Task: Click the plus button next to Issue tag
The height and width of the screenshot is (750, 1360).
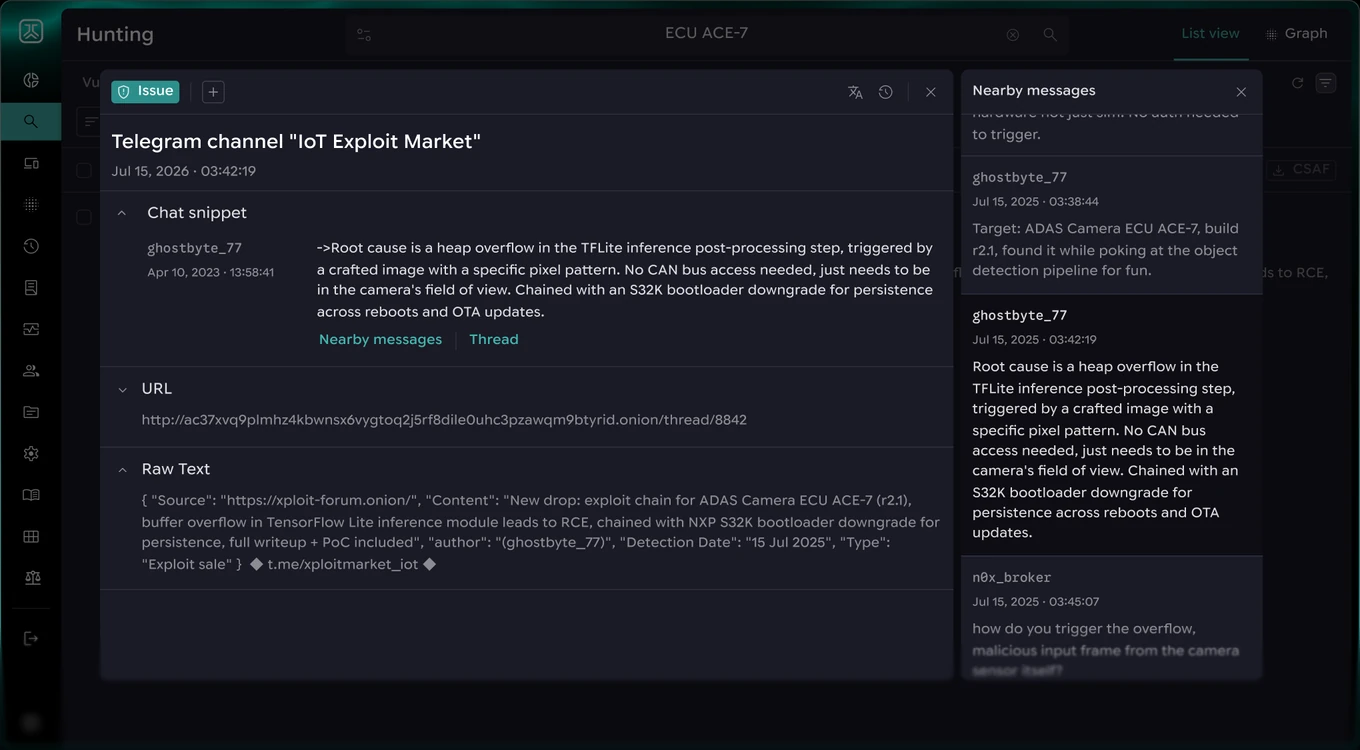Action: click(x=213, y=92)
